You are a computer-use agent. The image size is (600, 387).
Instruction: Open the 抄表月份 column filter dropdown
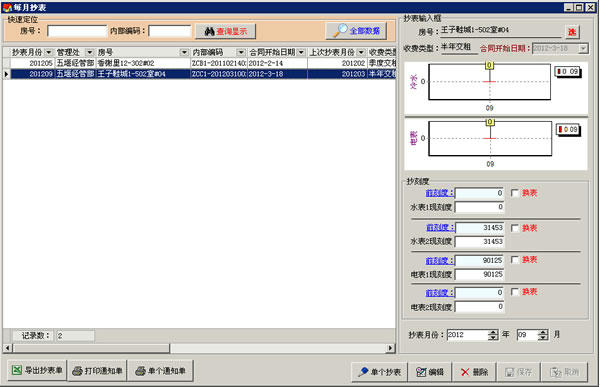pos(49,52)
